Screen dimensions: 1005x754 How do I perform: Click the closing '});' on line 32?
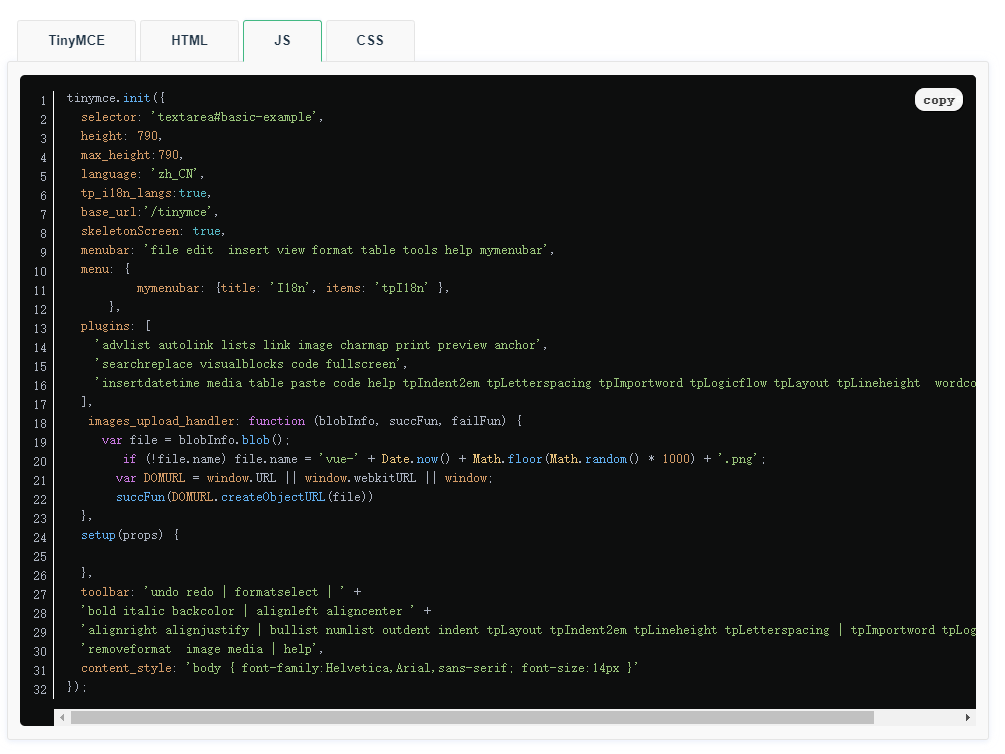(x=76, y=687)
